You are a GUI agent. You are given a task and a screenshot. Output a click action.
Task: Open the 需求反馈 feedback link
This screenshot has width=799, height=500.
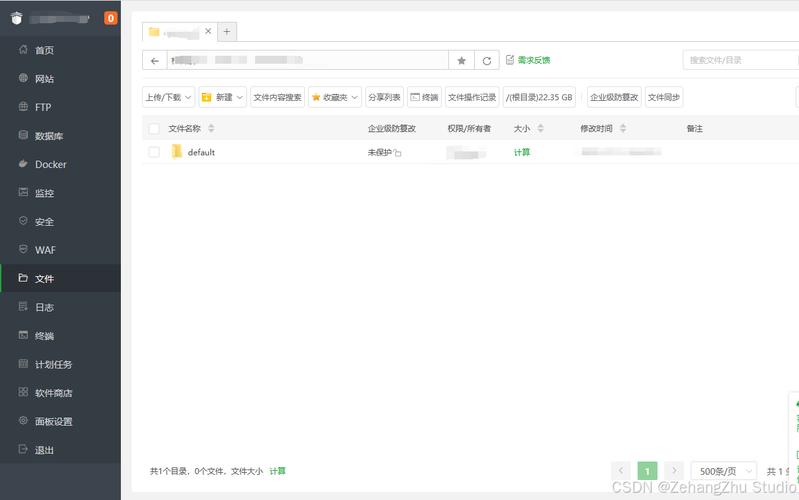(x=528, y=60)
